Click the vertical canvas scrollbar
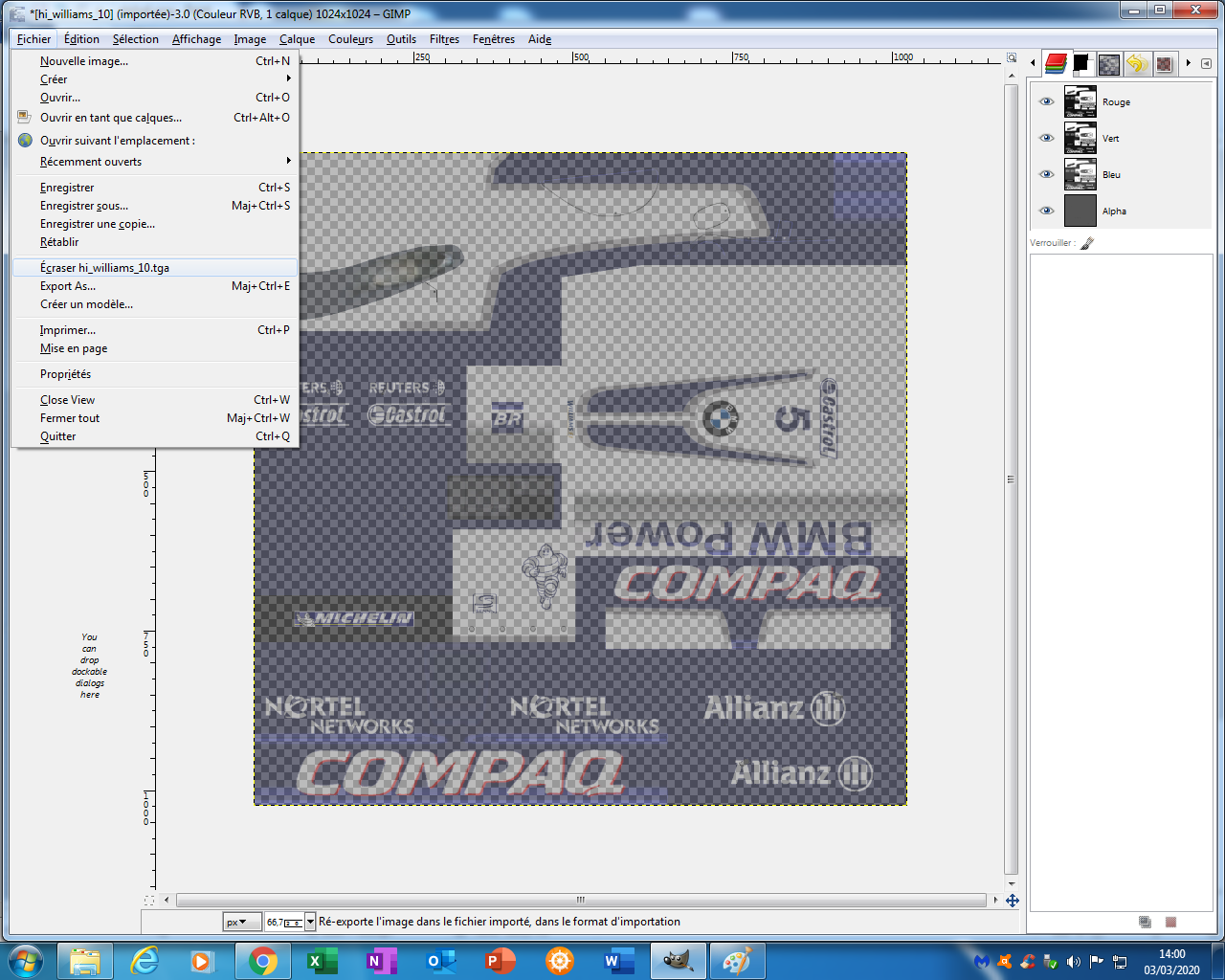This screenshot has height=980, width=1225. tap(1011, 479)
